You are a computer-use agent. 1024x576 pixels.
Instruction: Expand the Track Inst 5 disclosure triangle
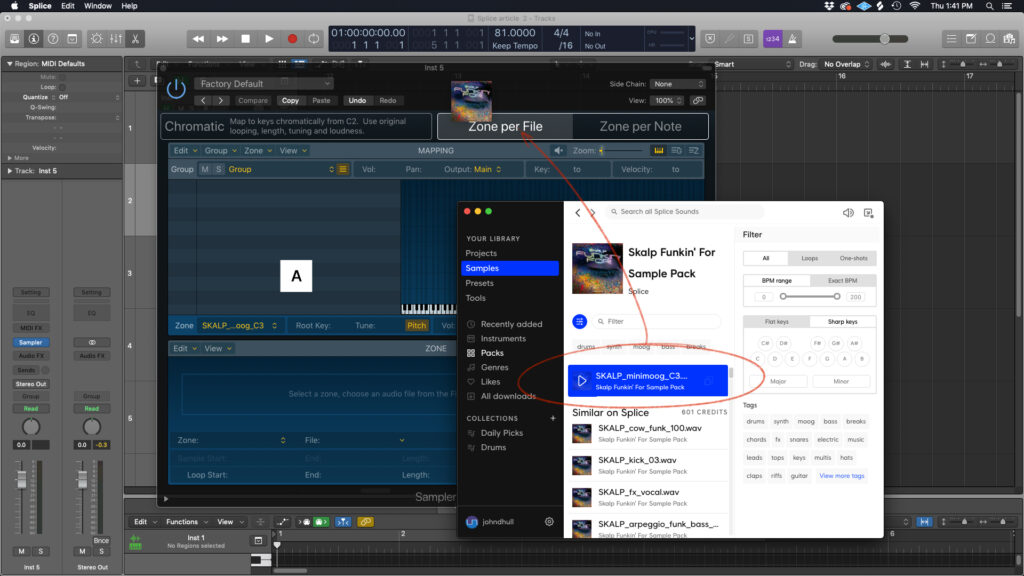(x=9, y=171)
